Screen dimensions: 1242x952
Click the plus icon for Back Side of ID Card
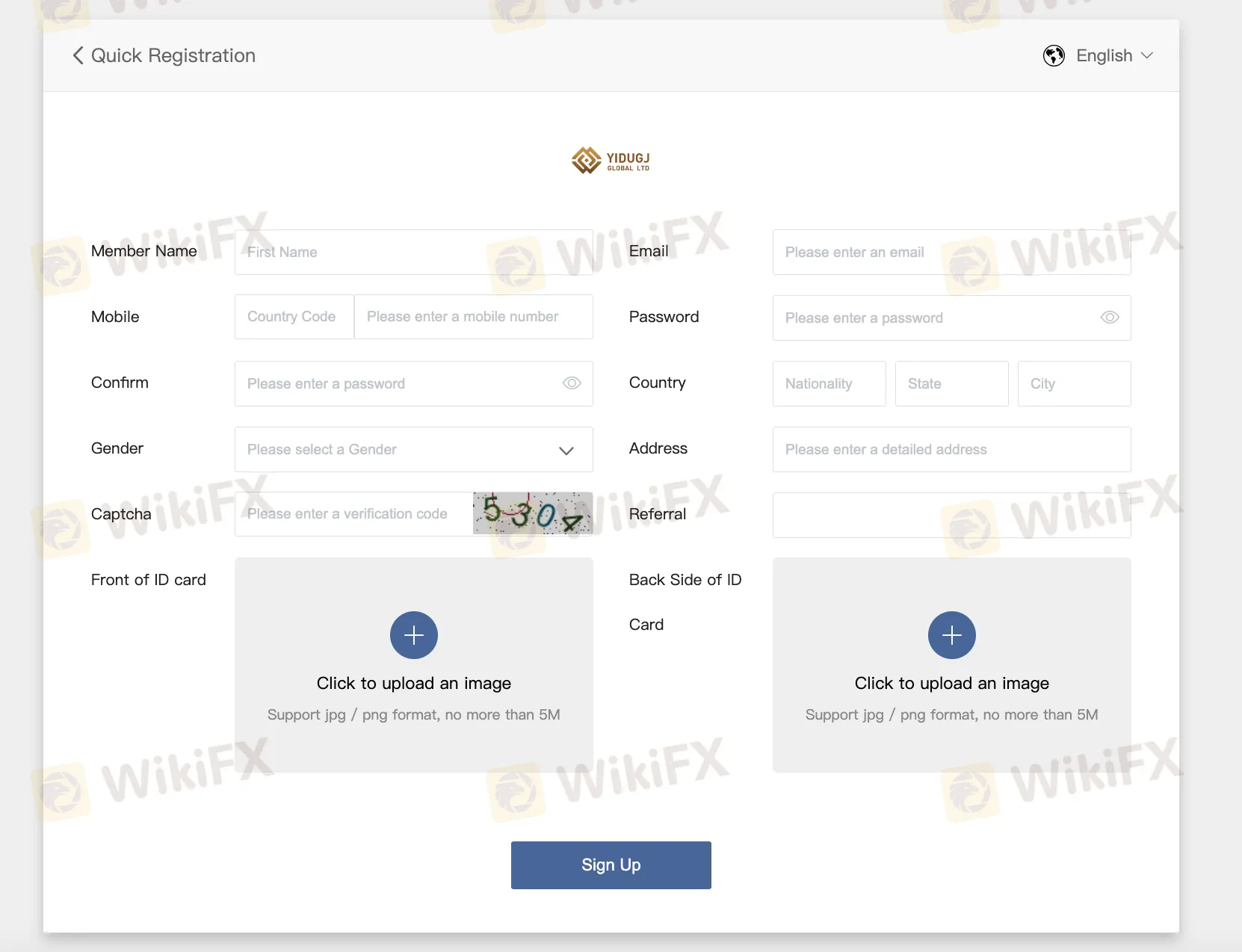point(952,635)
